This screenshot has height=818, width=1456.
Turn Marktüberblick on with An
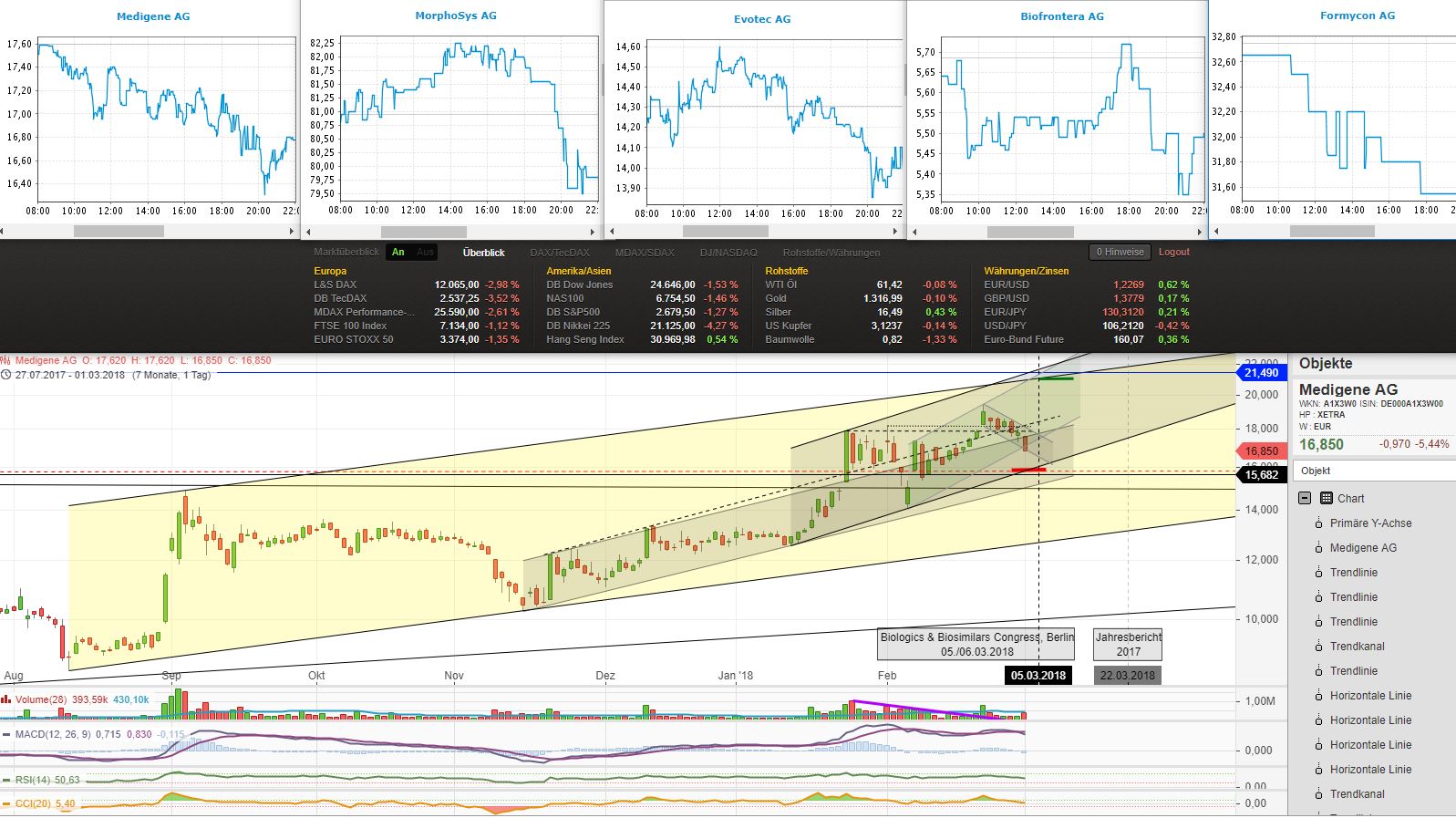(x=398, y=253)
